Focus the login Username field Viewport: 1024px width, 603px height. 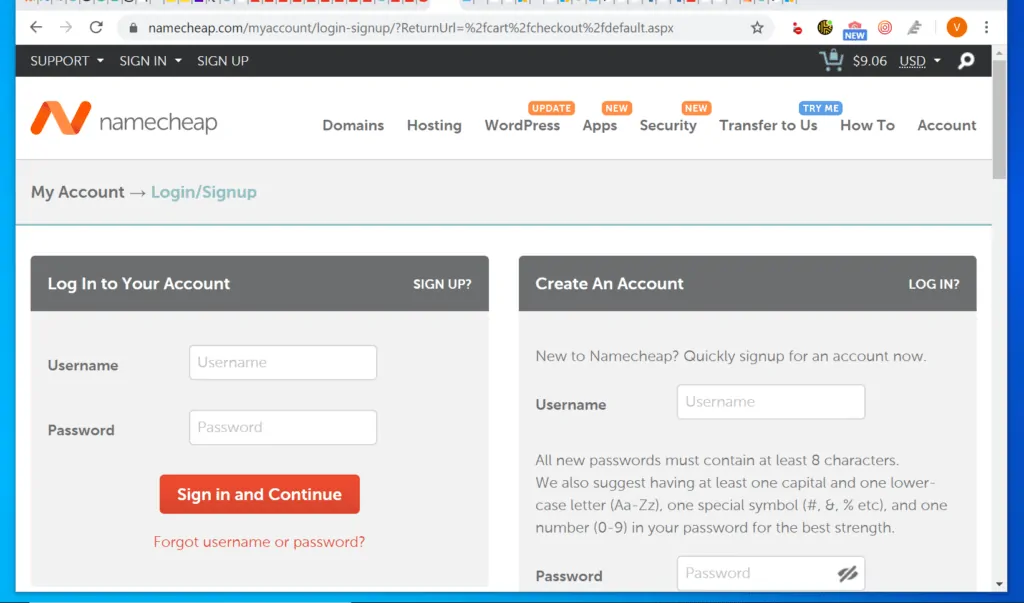pos(283,363)
